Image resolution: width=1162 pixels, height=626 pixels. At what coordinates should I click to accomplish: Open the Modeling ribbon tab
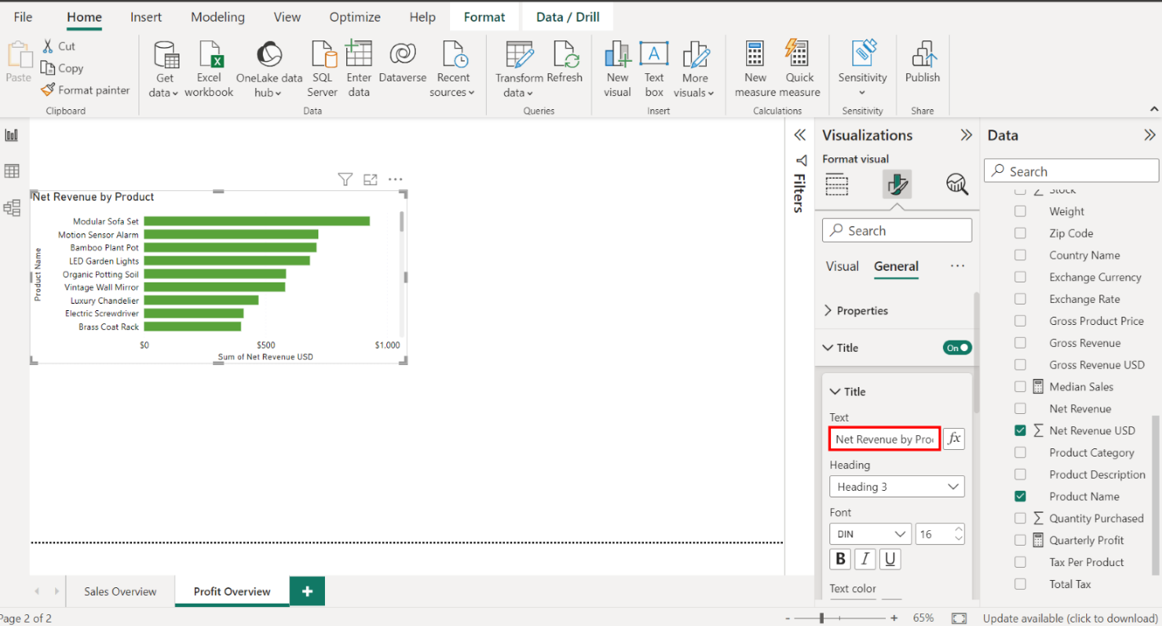pos(217,17)
